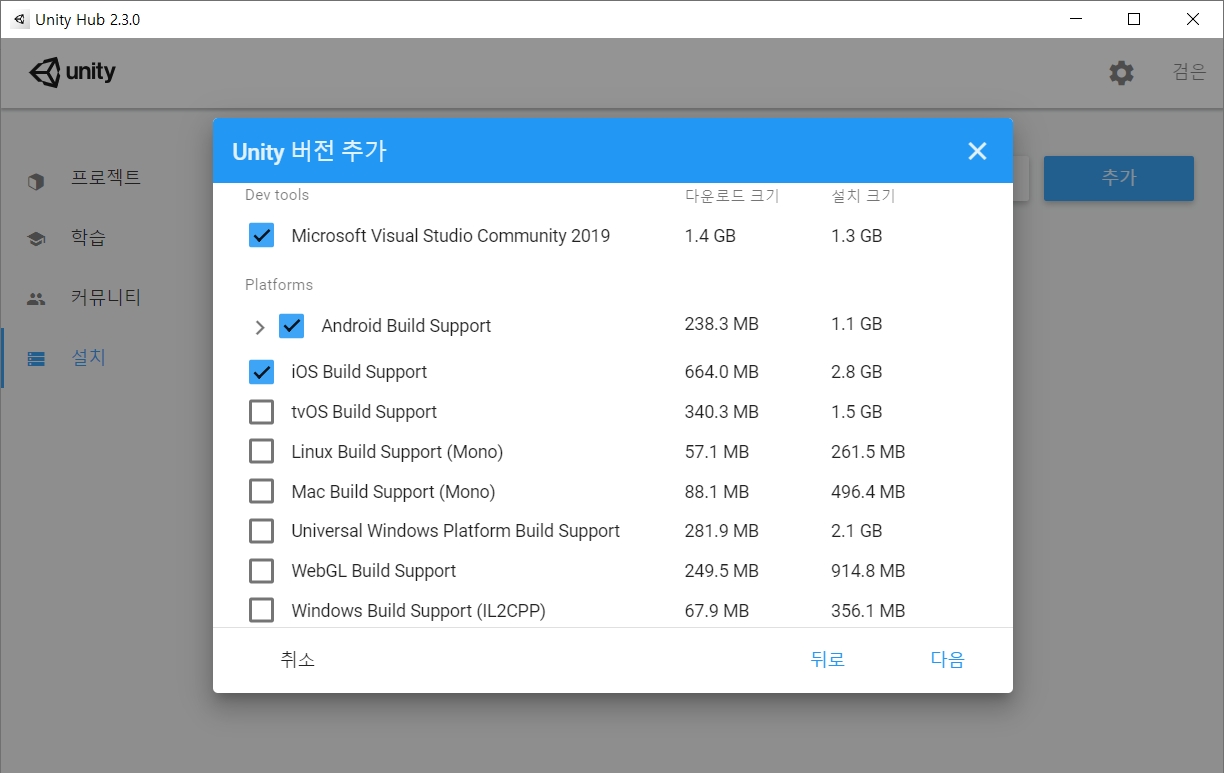This screenshot has width=1224, height=773.
Task: Uncheck iOS Build Support checkbox
Action: 261,372
